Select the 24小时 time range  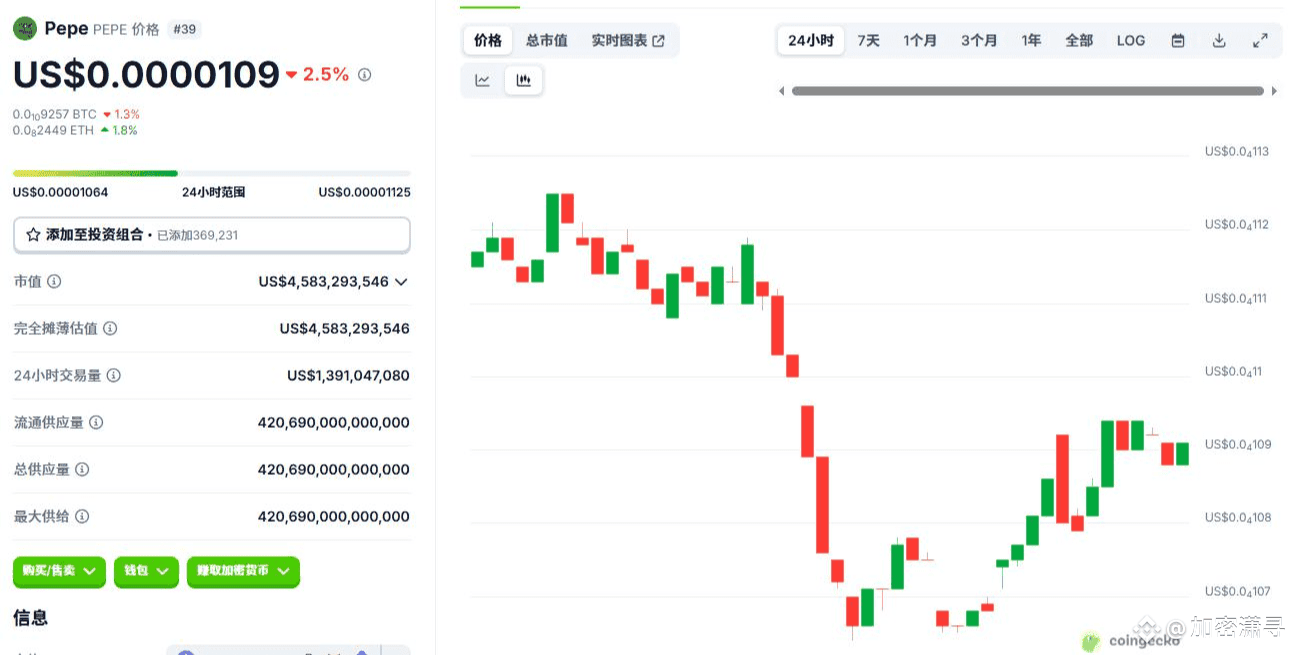coord(811,41)
